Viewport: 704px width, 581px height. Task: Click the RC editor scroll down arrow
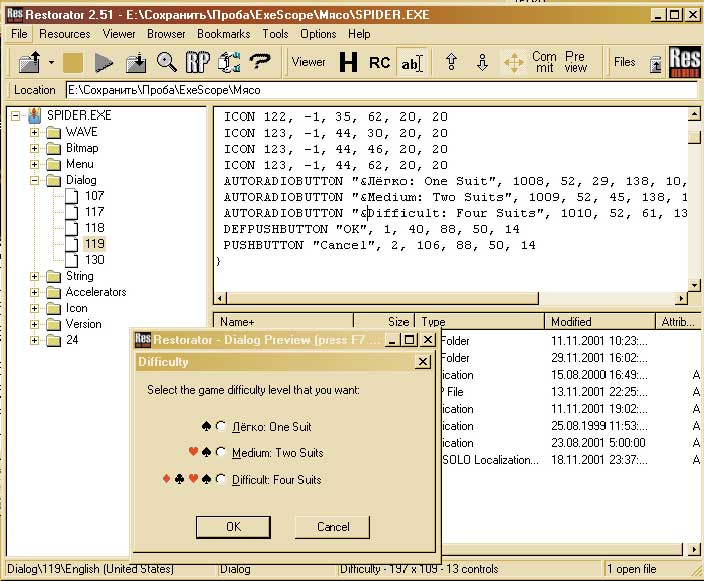pyautogui.click(x=694, y=285)
